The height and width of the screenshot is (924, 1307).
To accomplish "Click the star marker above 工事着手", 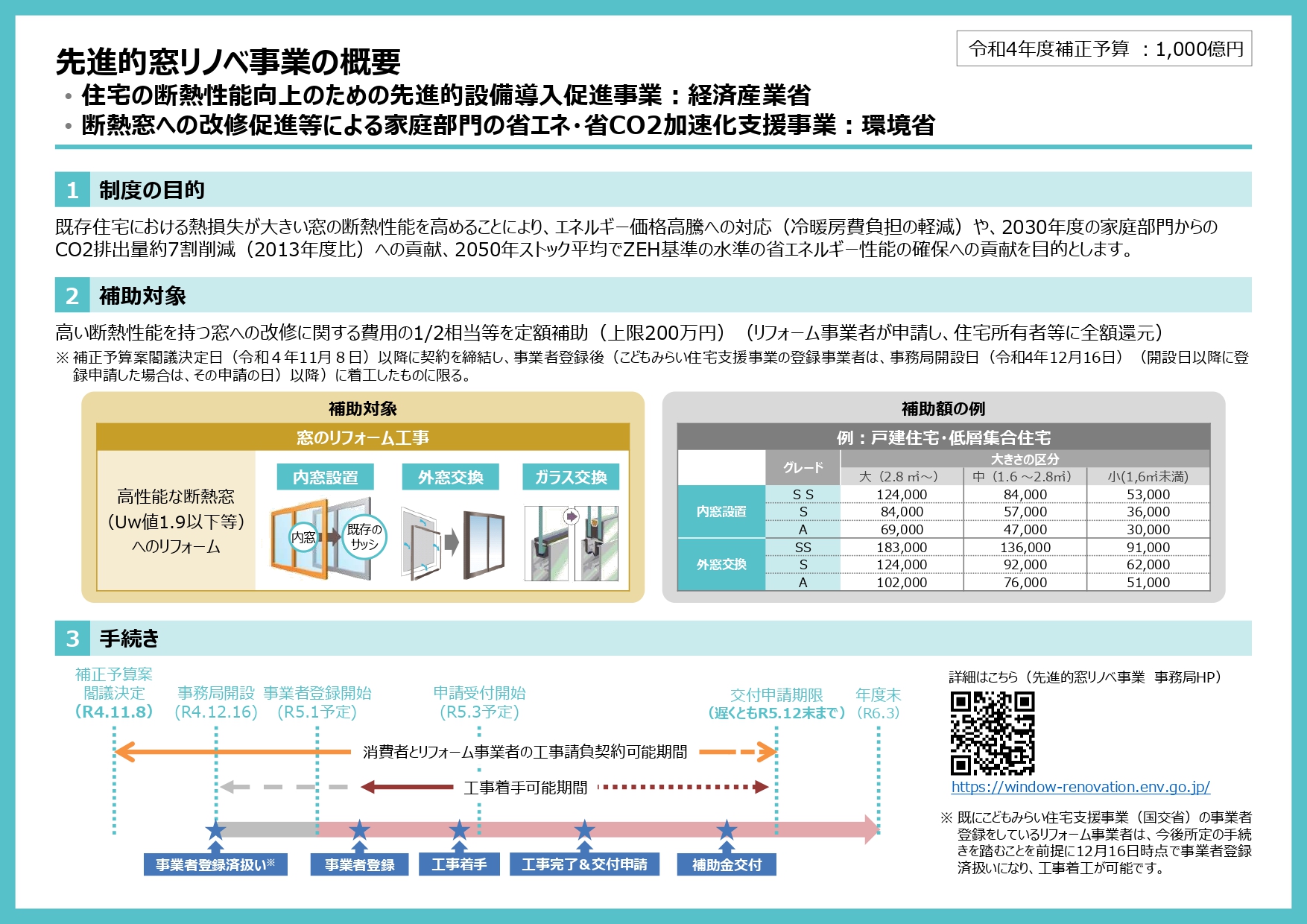I will (x=459, y=829).
